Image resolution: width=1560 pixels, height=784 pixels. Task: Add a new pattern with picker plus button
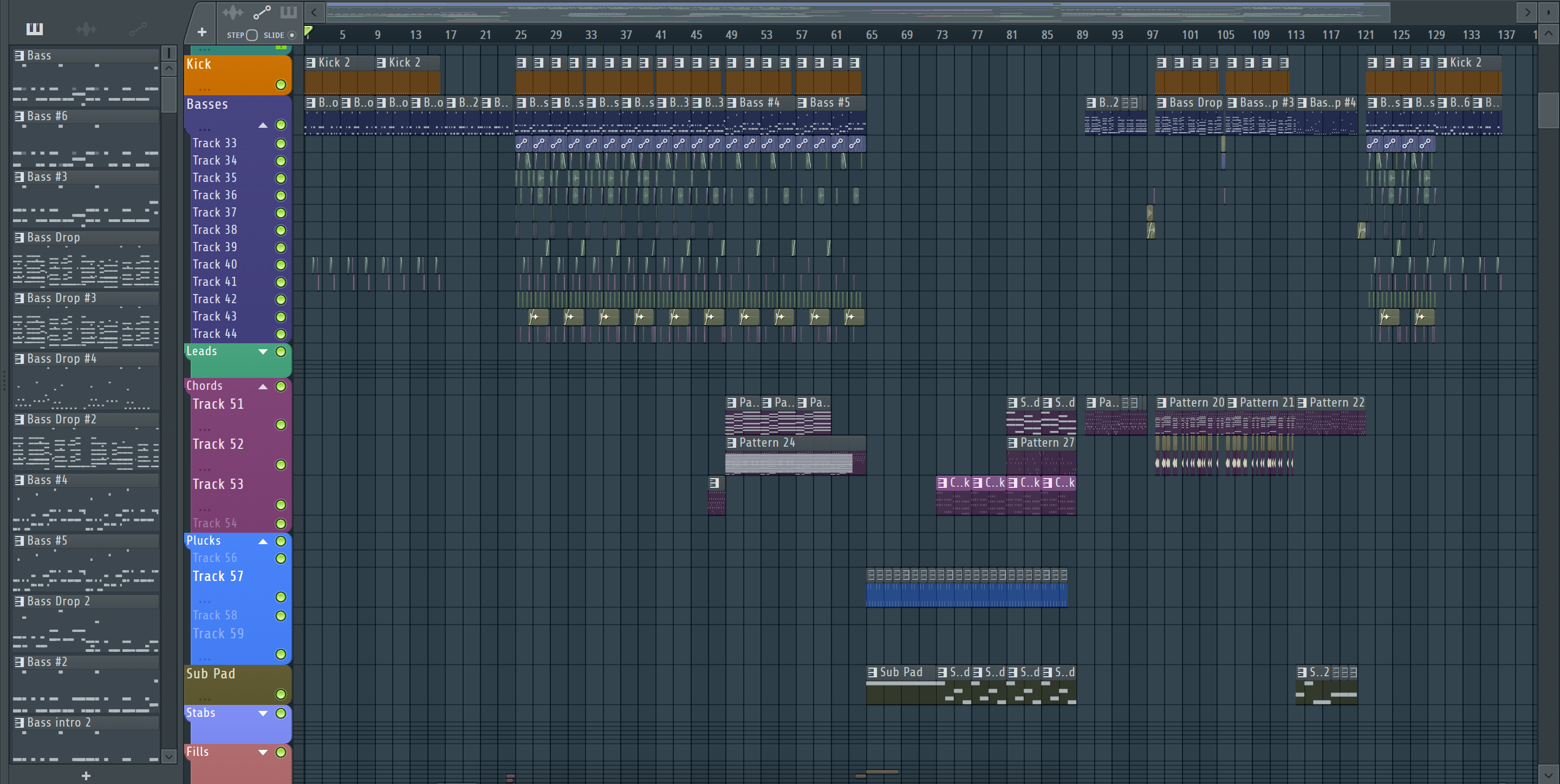click(86, 775)
